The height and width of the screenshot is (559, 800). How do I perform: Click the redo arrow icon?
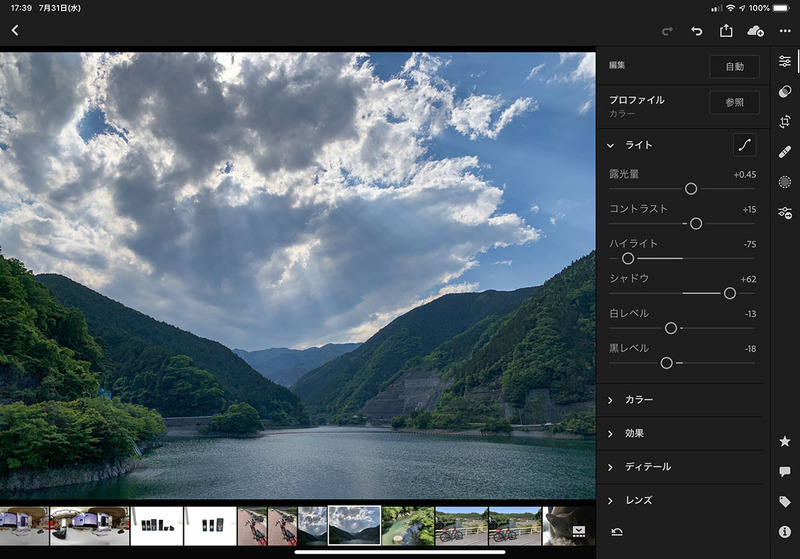(x=667, y=32)
